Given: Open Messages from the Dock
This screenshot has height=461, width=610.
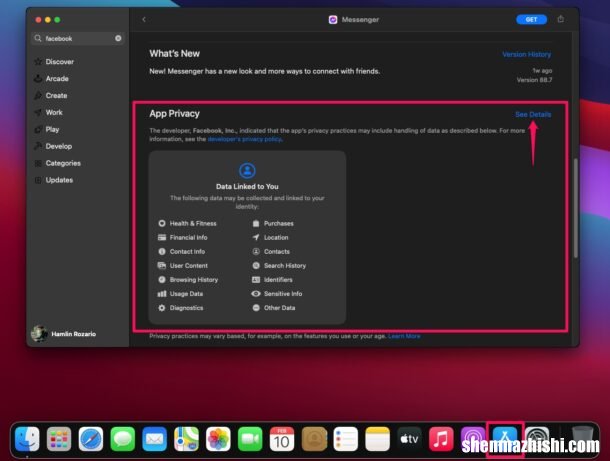Looking at the screenshot, I should click(x=123, y=439).
